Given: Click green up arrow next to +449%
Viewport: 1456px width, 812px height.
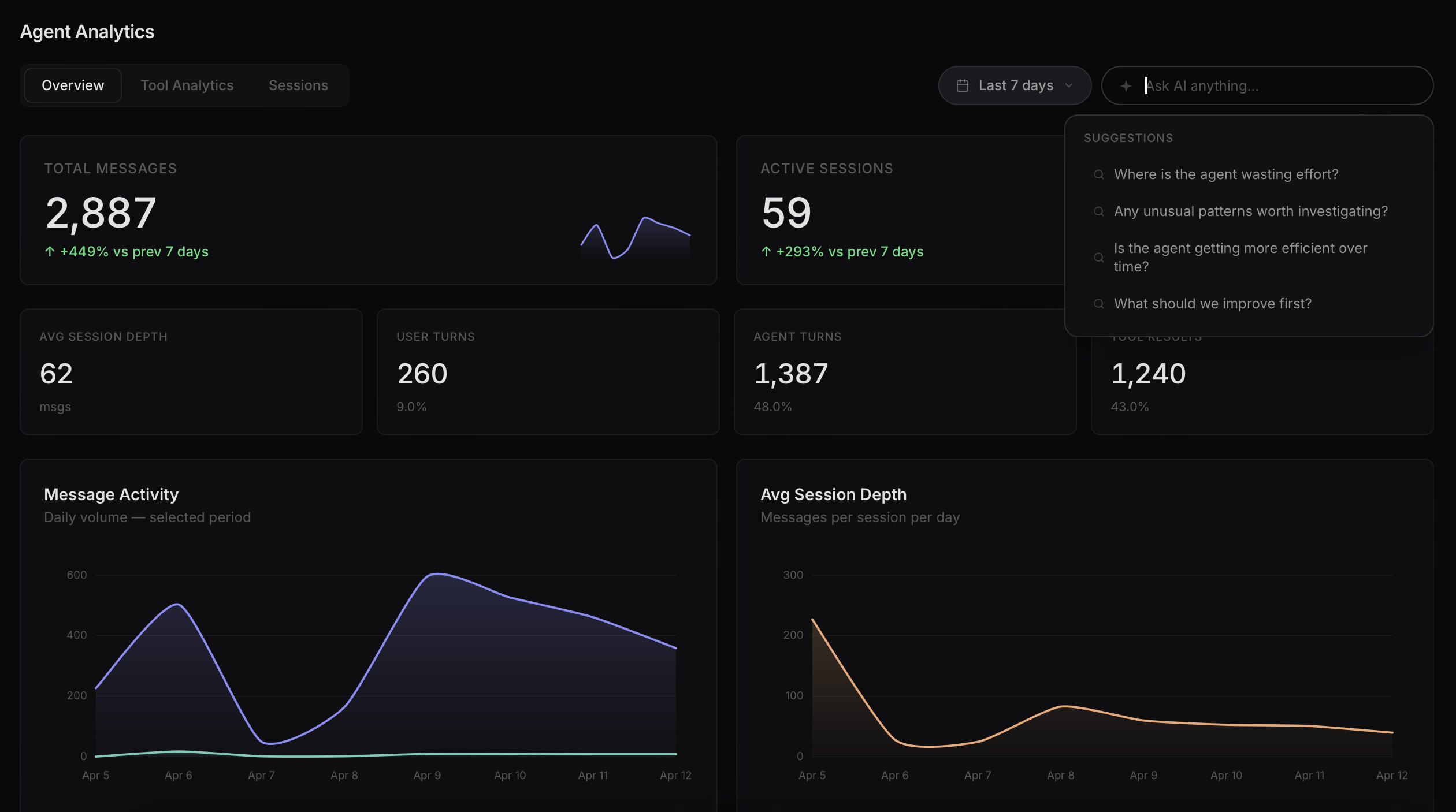Looking at the screenshot, I should [x=50, y=252].
